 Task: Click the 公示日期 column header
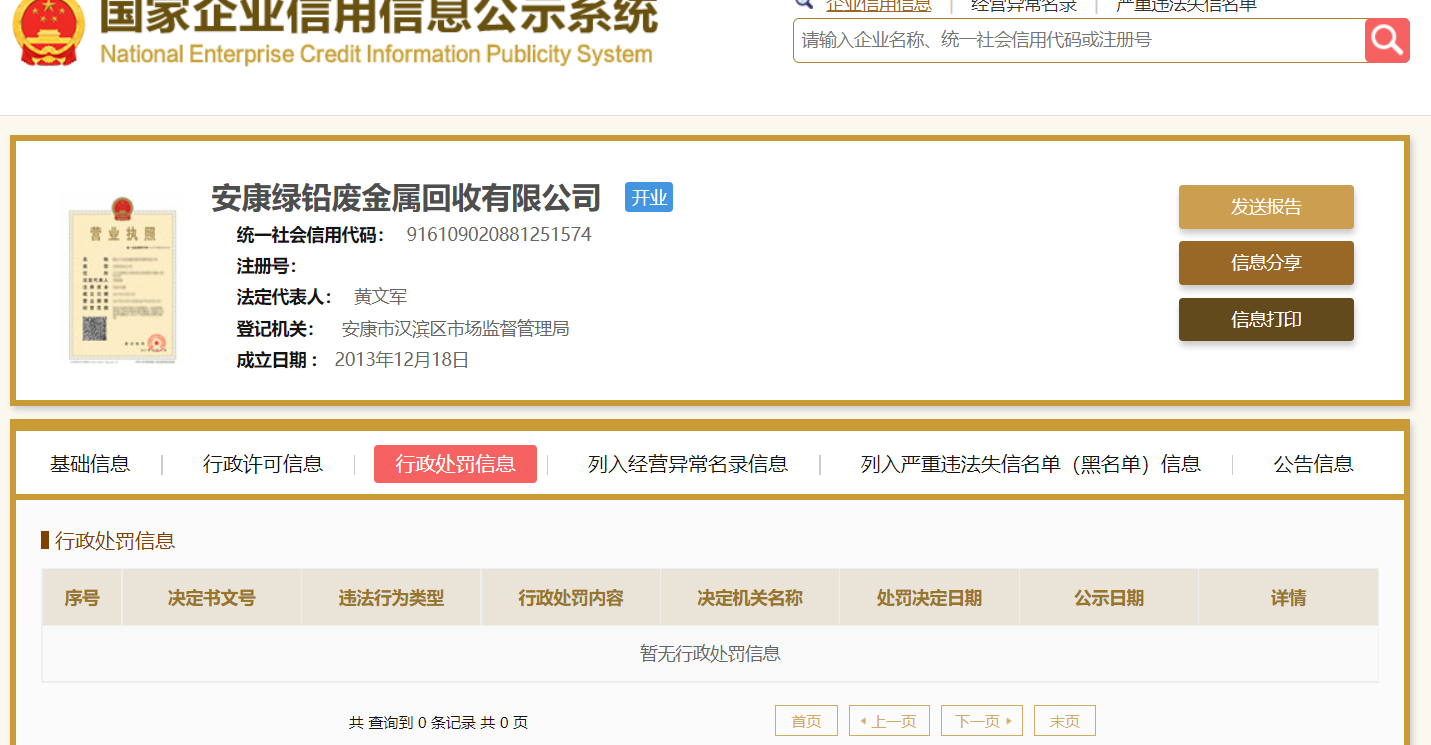(x=1109, y=598)
